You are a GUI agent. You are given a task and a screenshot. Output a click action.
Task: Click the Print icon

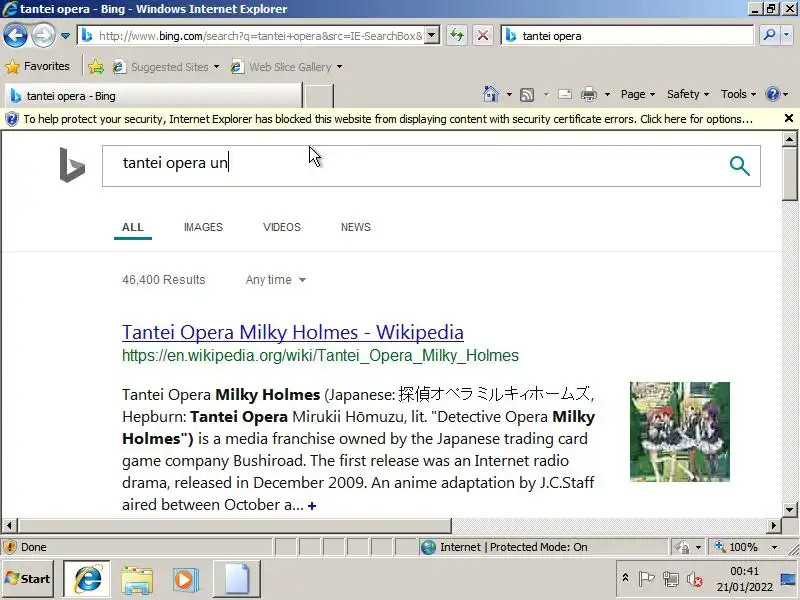pos(589,94)
